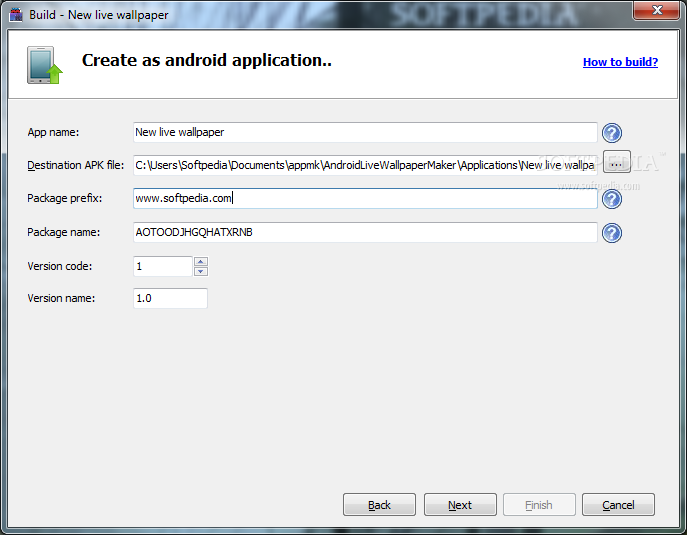
Task: Click the app icon in the title bar
Action: pyautogui.click(x=16, y=14)
